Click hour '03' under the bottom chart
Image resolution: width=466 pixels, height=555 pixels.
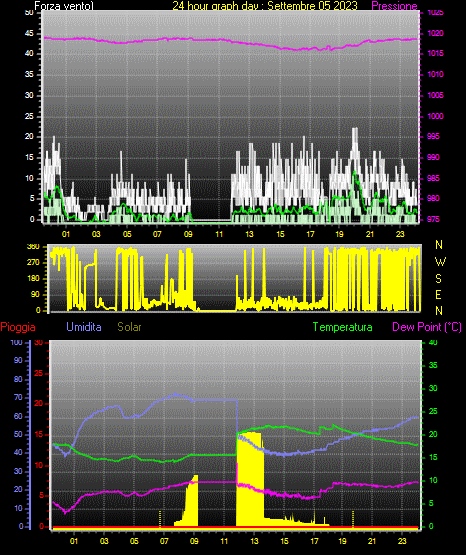(x=104, y=541)
